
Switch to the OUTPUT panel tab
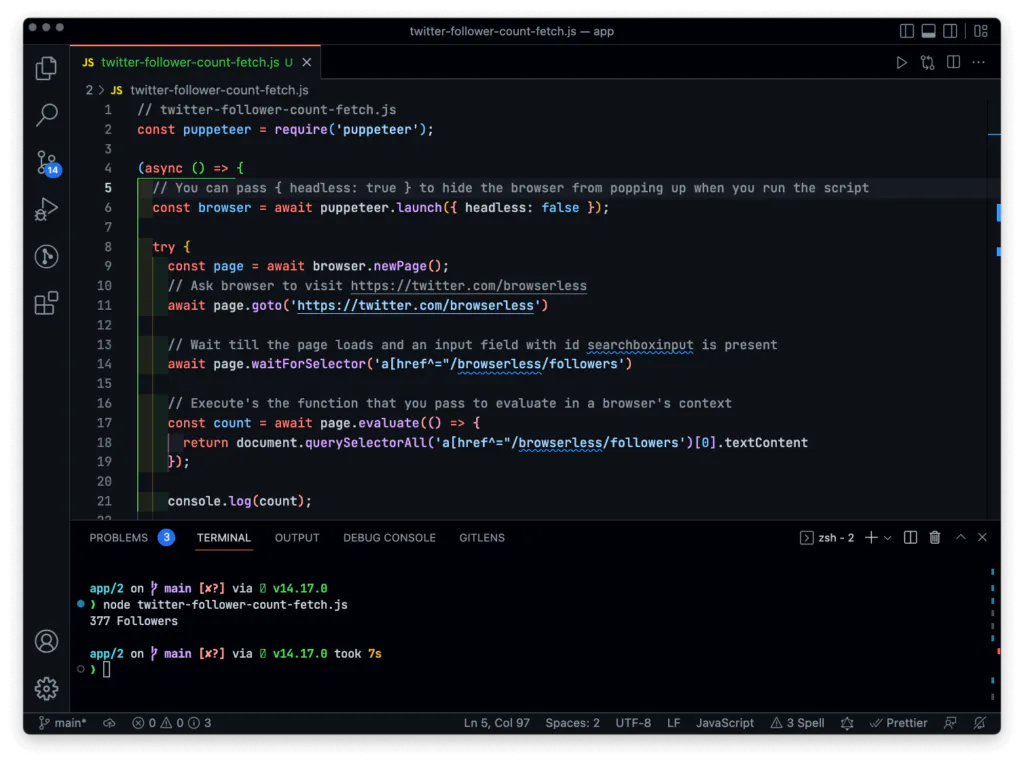click(297, 538)
